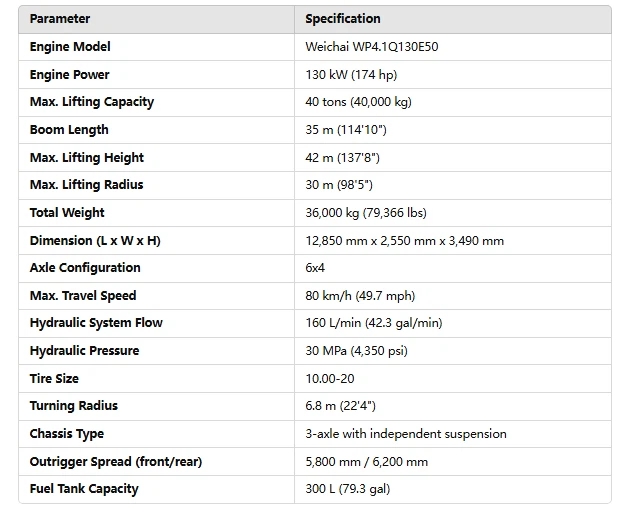Select the 3-axle with independent suspension text
Image resolution: width=637 pixels, height=516 pixels.
[x=406, y=434]
